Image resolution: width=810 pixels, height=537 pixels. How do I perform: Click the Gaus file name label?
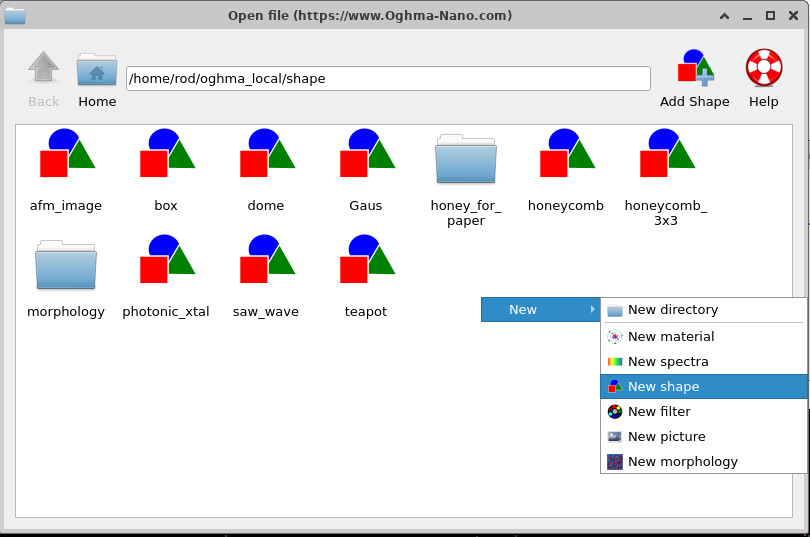click(x=366, y=206)
